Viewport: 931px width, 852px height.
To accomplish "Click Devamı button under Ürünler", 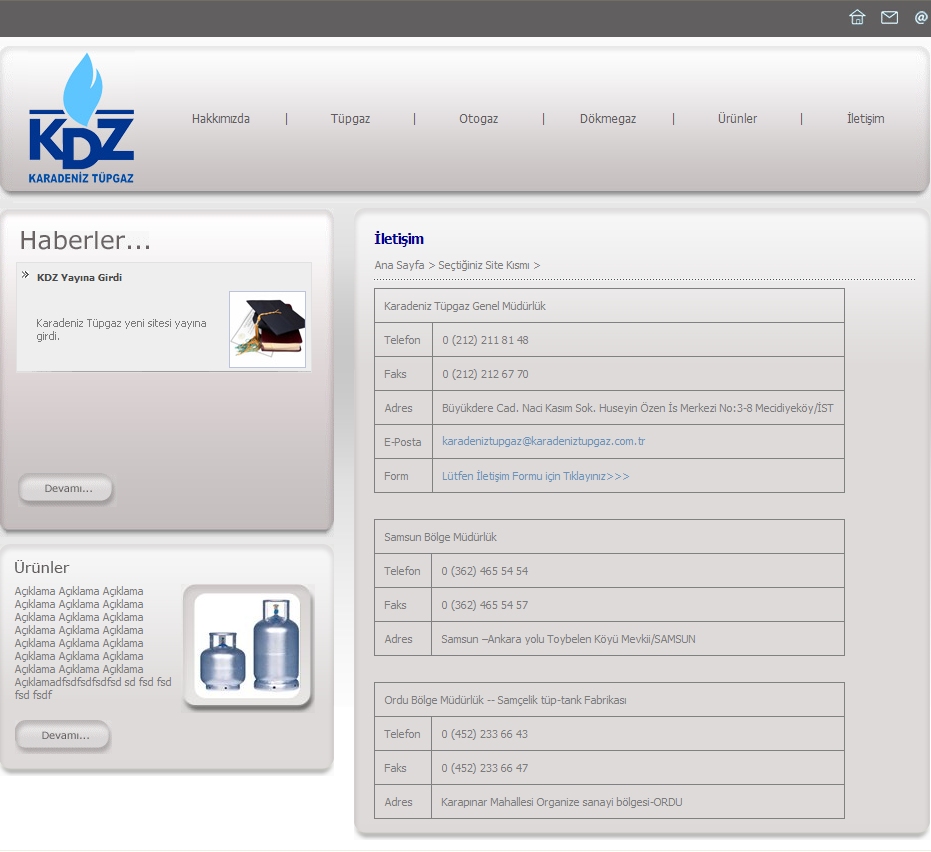I will click(x=63, y=736).
